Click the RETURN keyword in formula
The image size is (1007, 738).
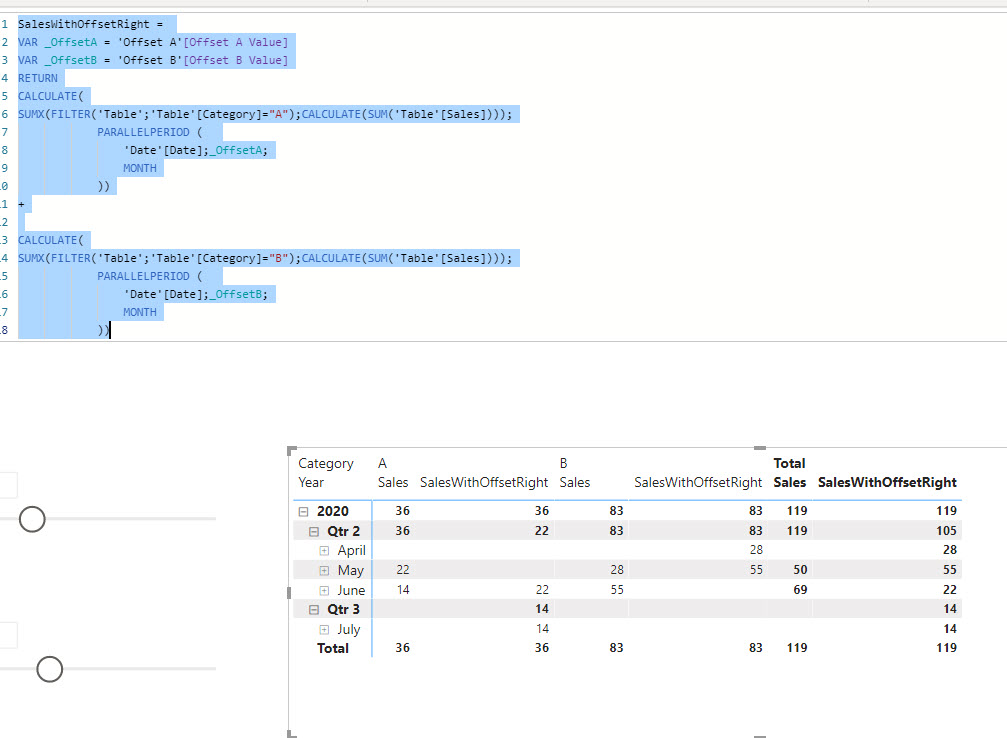pyautogui.click(x=38, y=78)
